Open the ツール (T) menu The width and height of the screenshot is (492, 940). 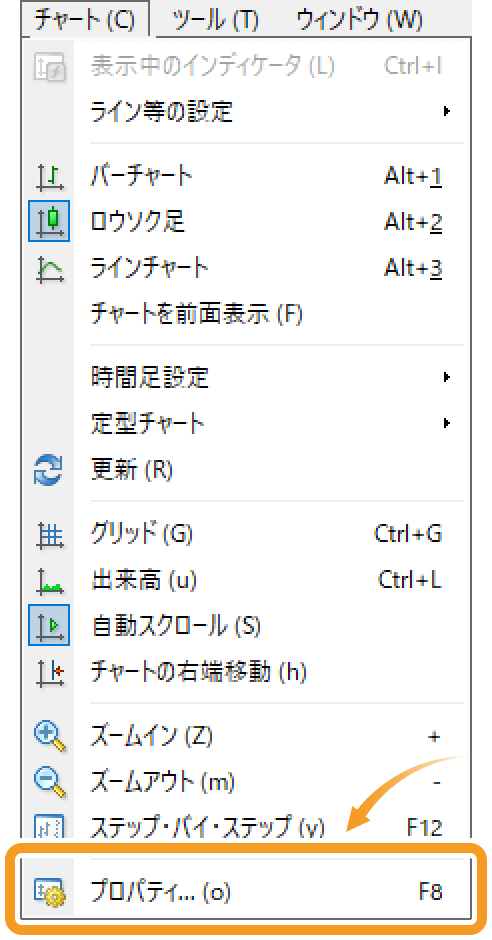click(215, 20)
